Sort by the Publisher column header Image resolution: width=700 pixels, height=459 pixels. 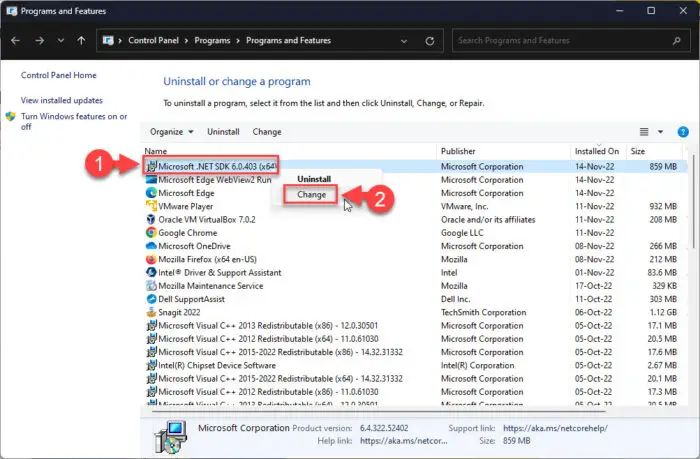coord(458,151)
